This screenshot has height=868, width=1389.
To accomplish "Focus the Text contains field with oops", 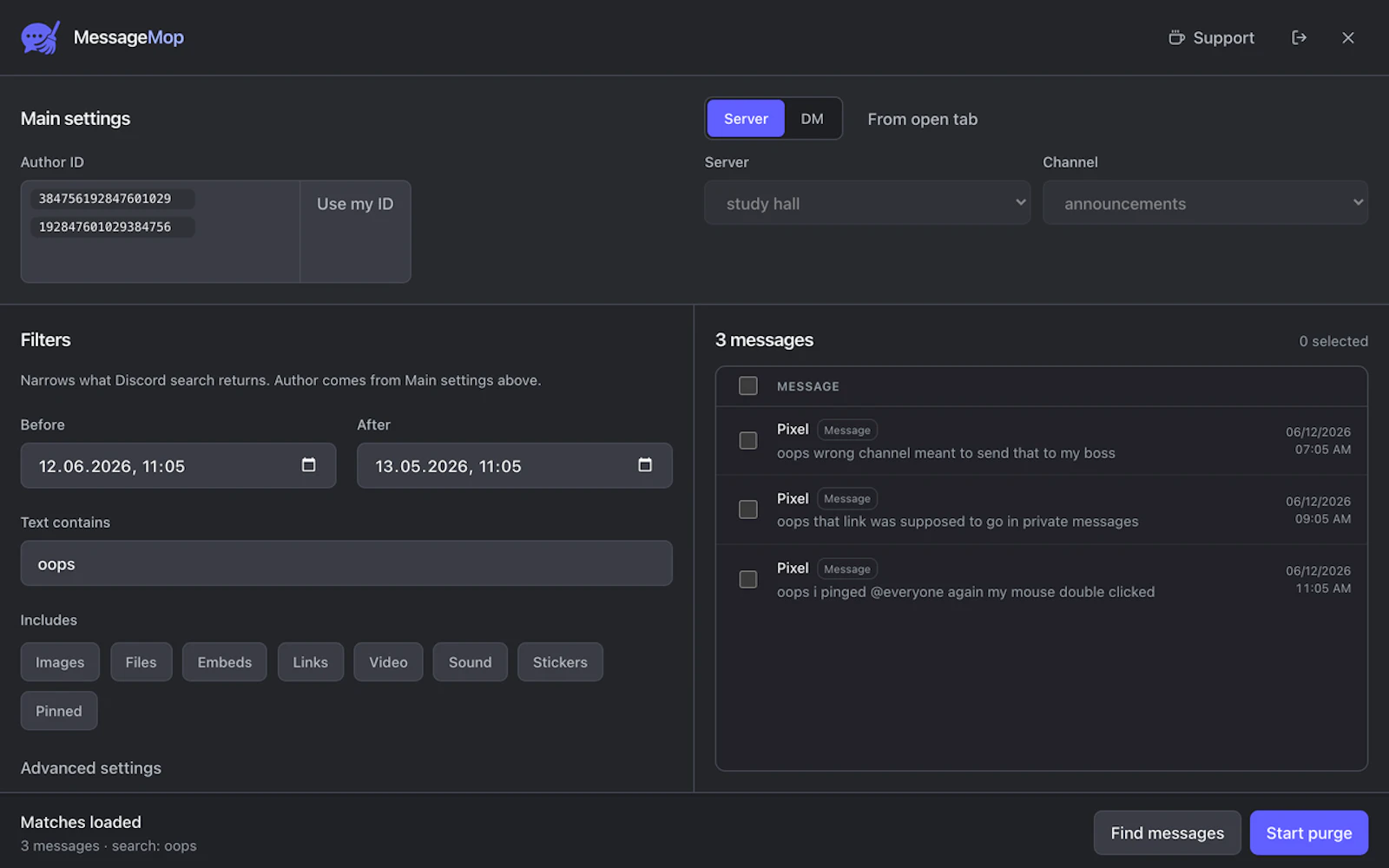I will tap(346, 563).
